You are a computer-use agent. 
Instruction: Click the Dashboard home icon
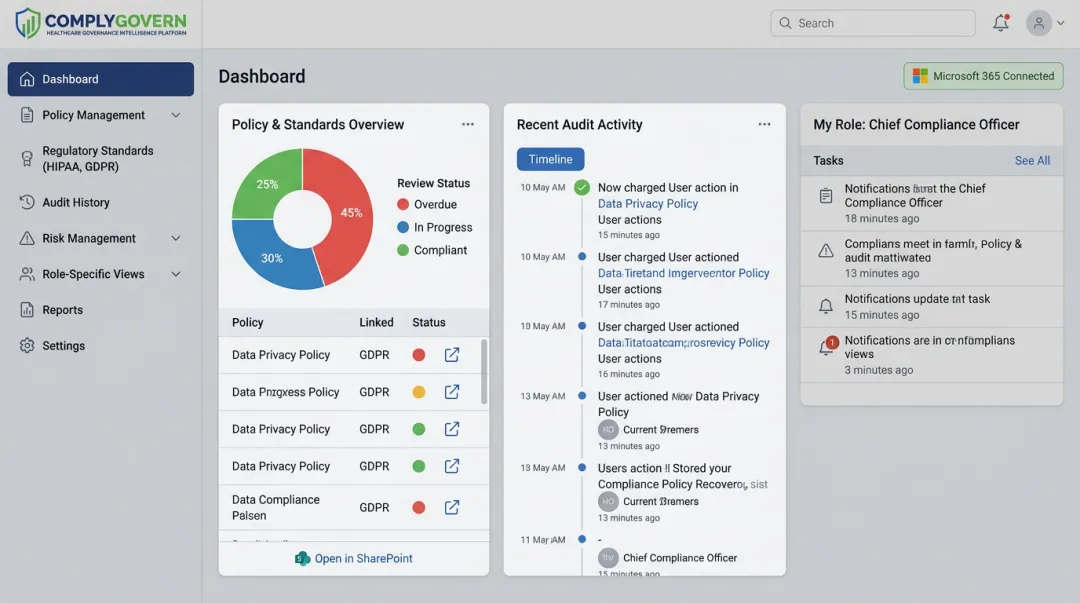27,79
